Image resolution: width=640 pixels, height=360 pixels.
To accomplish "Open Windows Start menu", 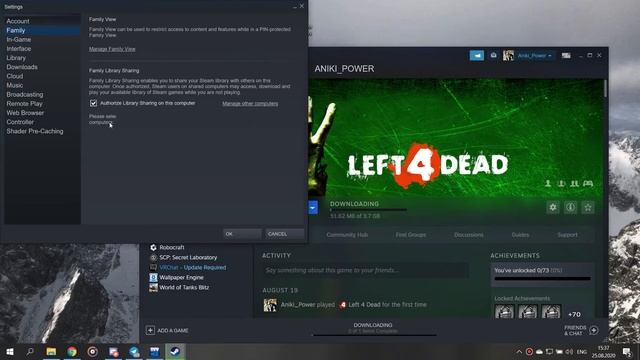I will click(x=10, y=351).
